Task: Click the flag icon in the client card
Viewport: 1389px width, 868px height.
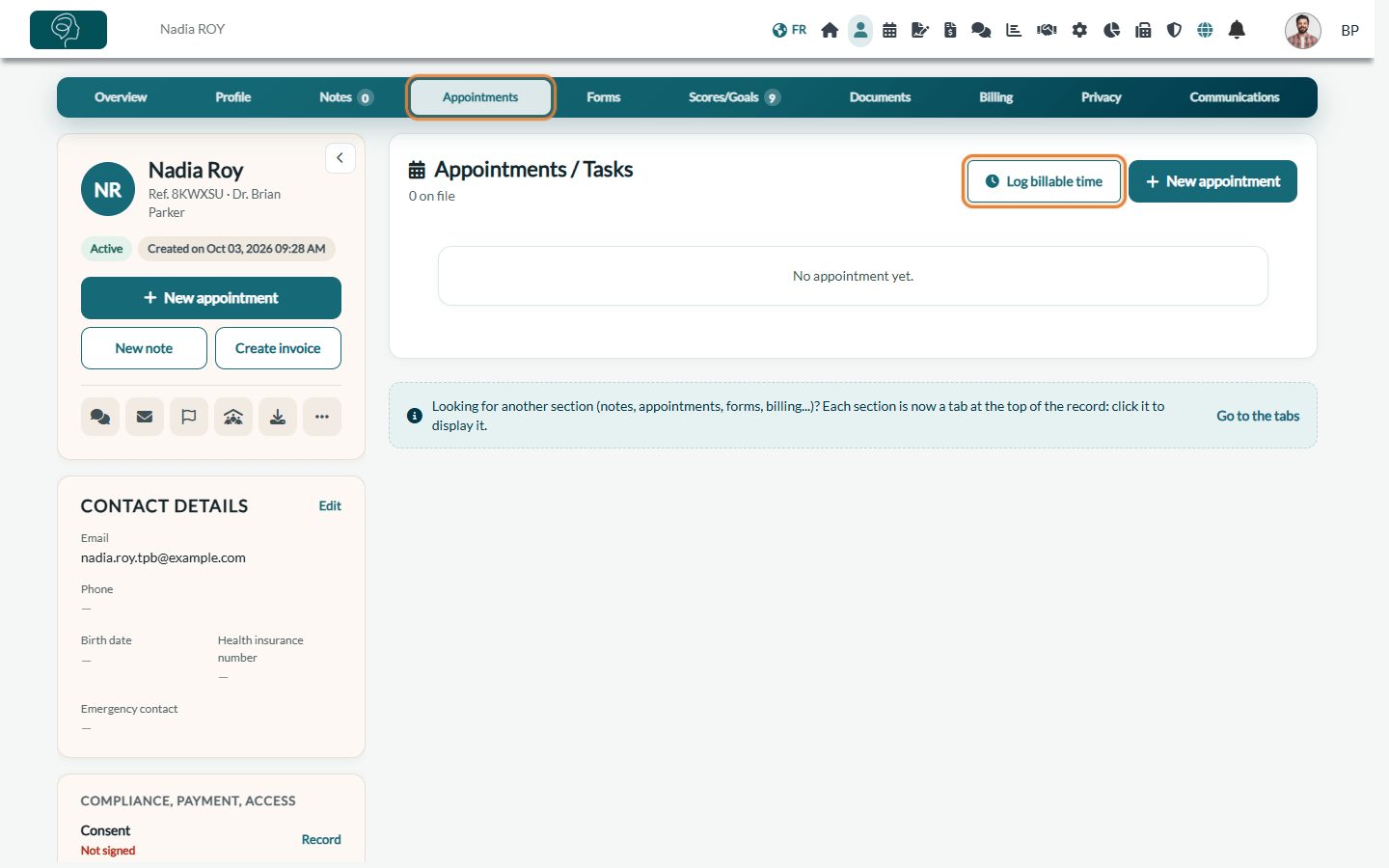Action: (x=189, y=417)
